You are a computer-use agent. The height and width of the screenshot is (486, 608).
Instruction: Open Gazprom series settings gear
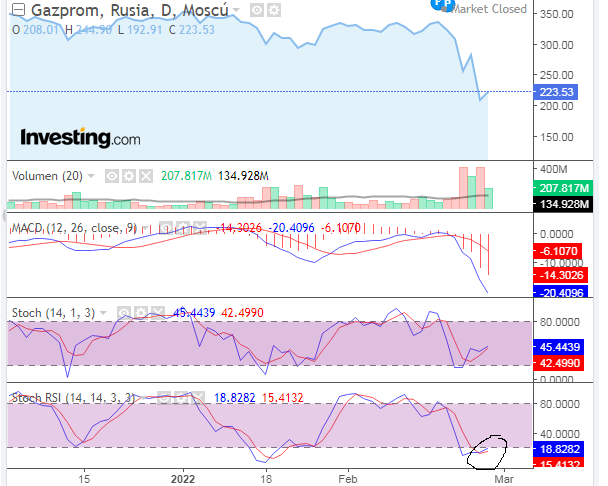point(274,10)
